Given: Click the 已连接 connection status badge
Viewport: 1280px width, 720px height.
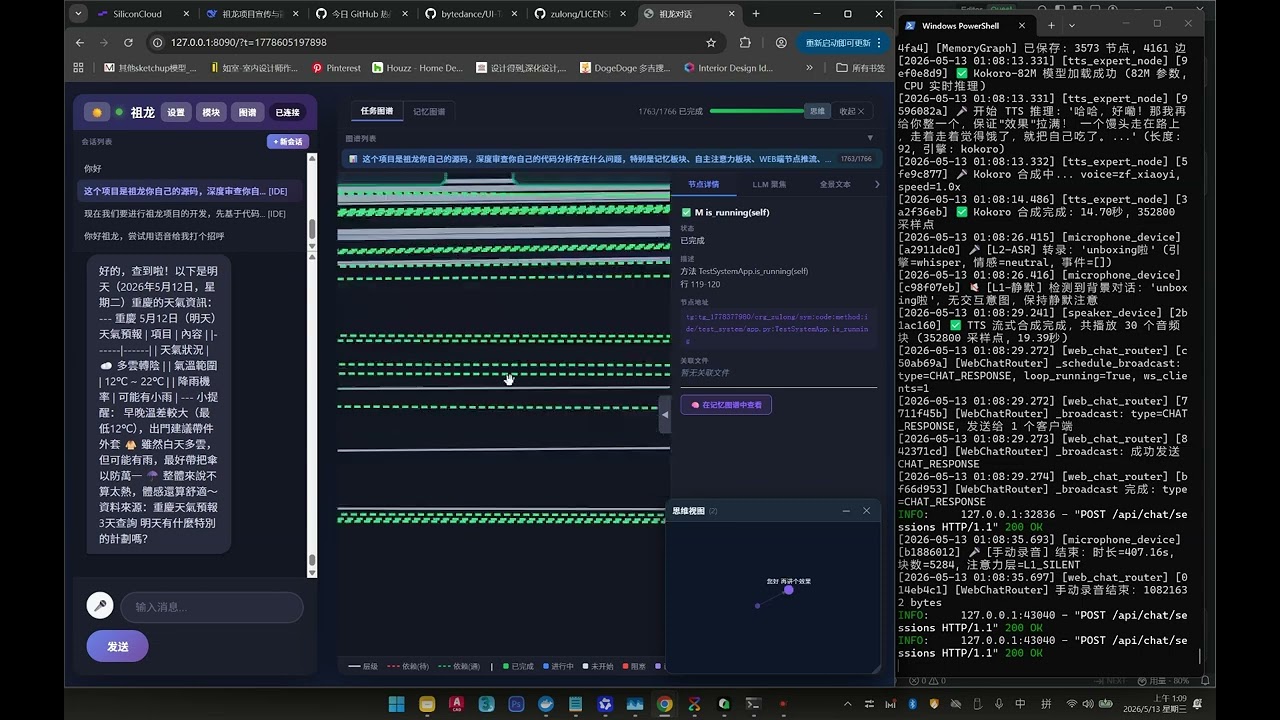Looking at the screenshot, I should click(288, 112).
